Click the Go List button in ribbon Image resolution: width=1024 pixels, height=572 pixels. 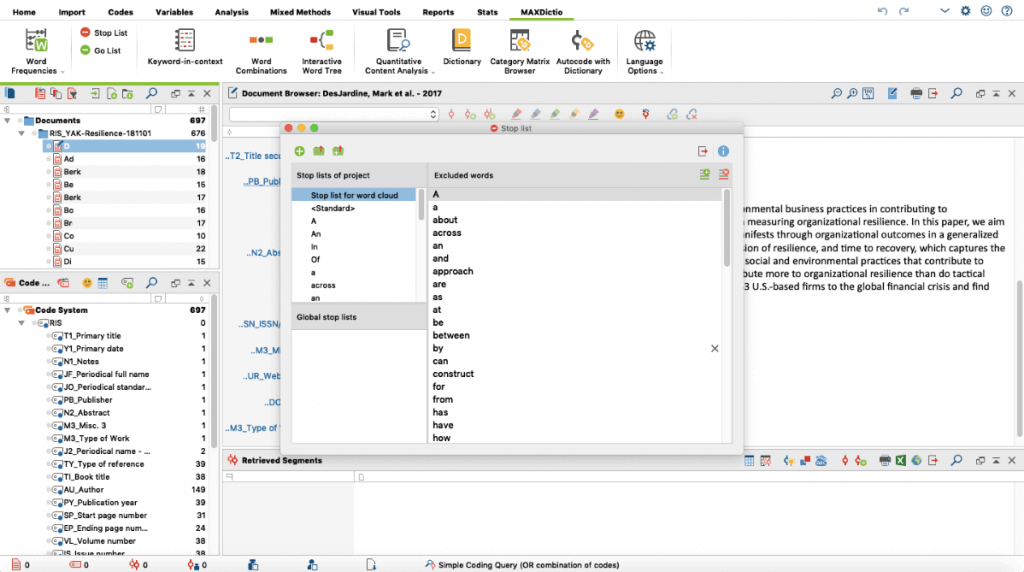[101, 50]
